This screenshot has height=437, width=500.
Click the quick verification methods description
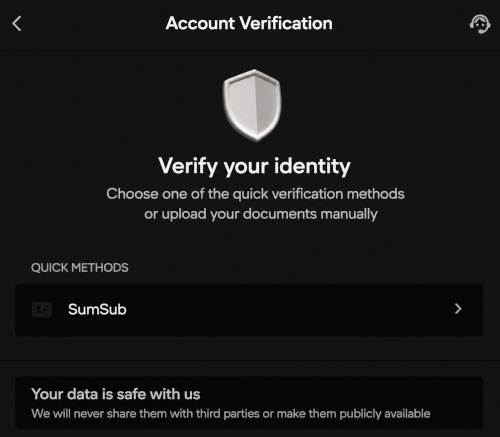(x=255, y=194)
